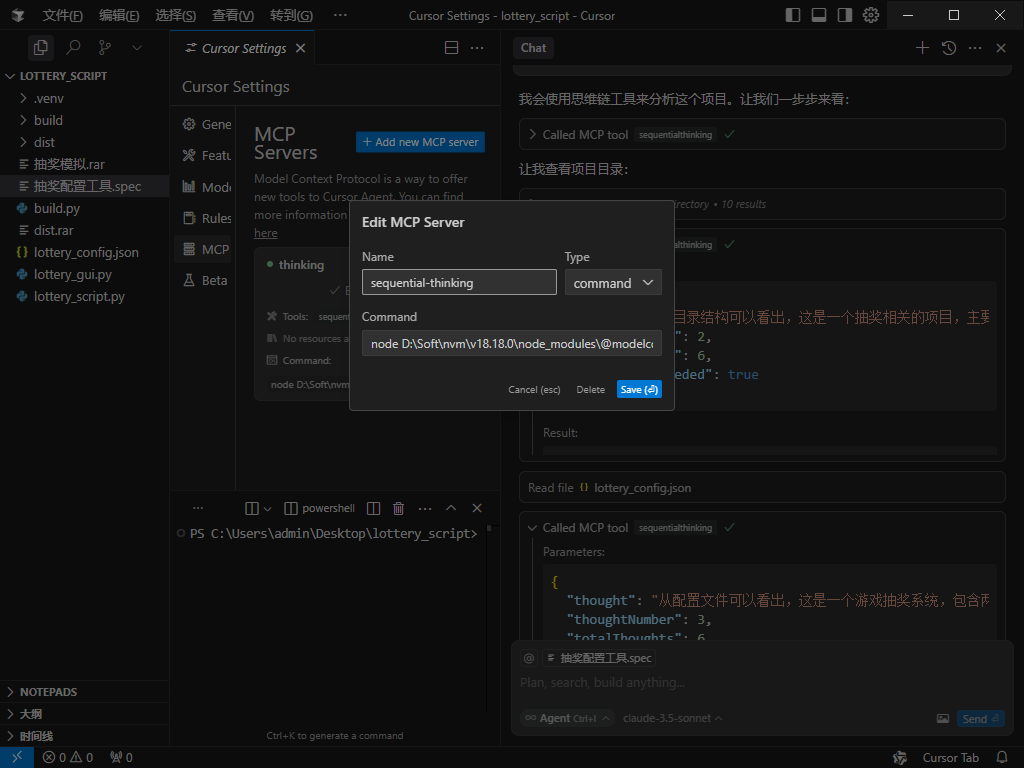Click Save in Edit MCP Server dialog
The image size is (1024, 768).
pos(639,389)
